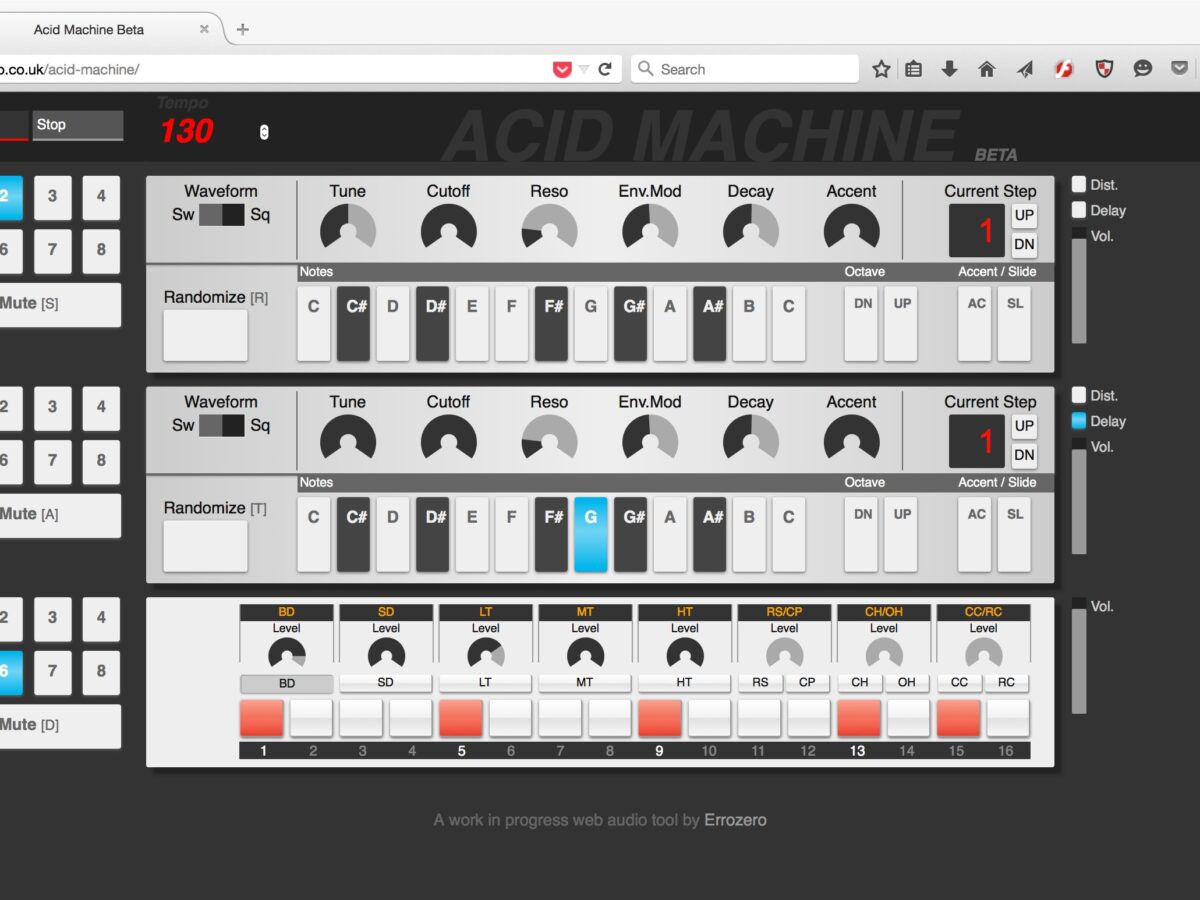Click the bookmark star icon in browser toolbar
Image resolution: width=1200 pixels, height=900 pixels.
click(x=881, y=69)
